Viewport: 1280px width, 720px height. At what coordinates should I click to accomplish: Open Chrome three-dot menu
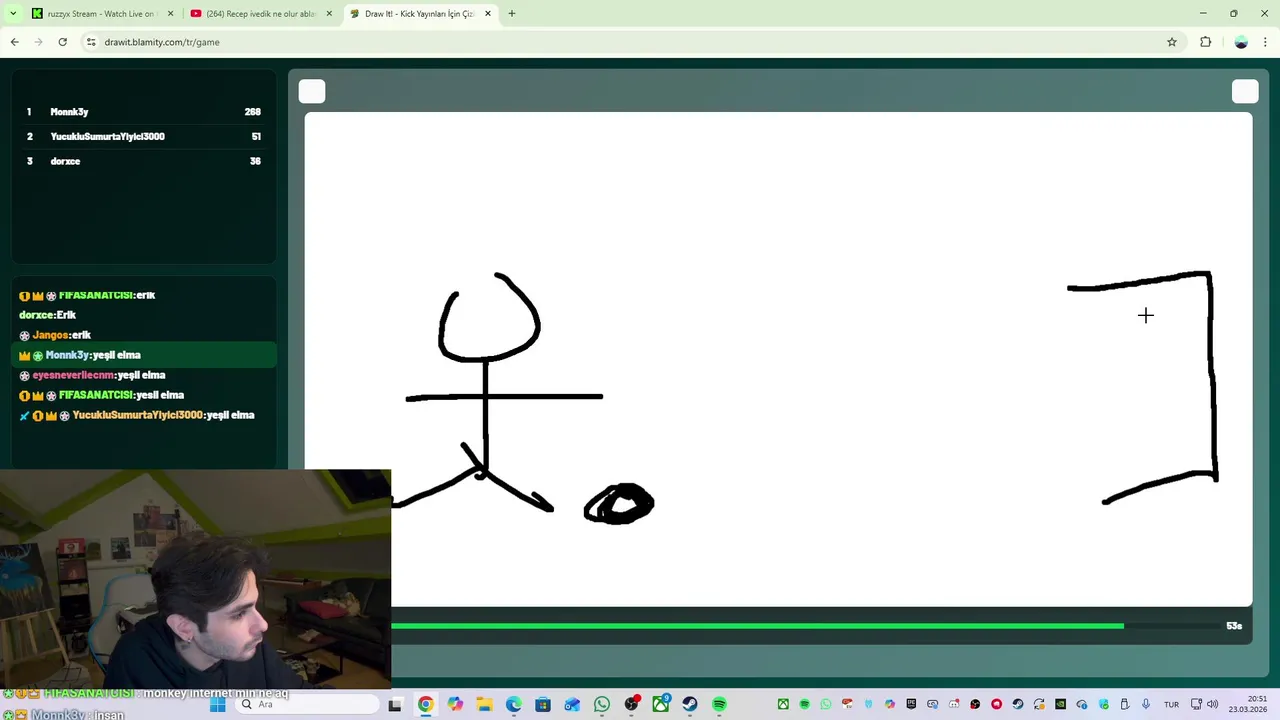click(1266, 42)
